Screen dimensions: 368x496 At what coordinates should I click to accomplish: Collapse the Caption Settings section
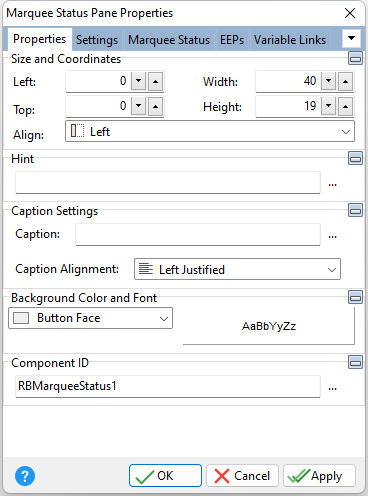click(355, 210)
